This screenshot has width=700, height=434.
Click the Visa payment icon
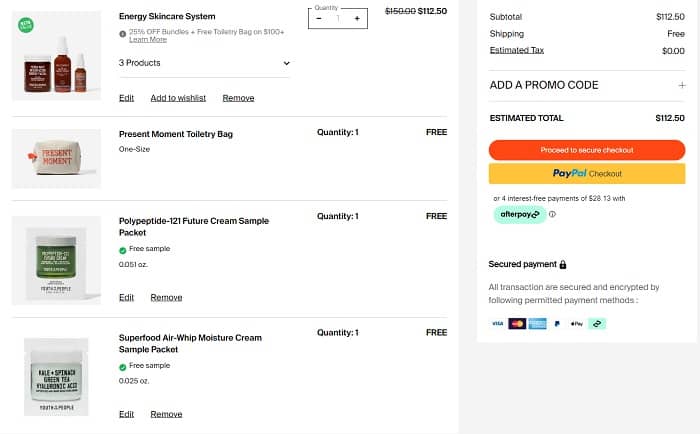[497, 324]
